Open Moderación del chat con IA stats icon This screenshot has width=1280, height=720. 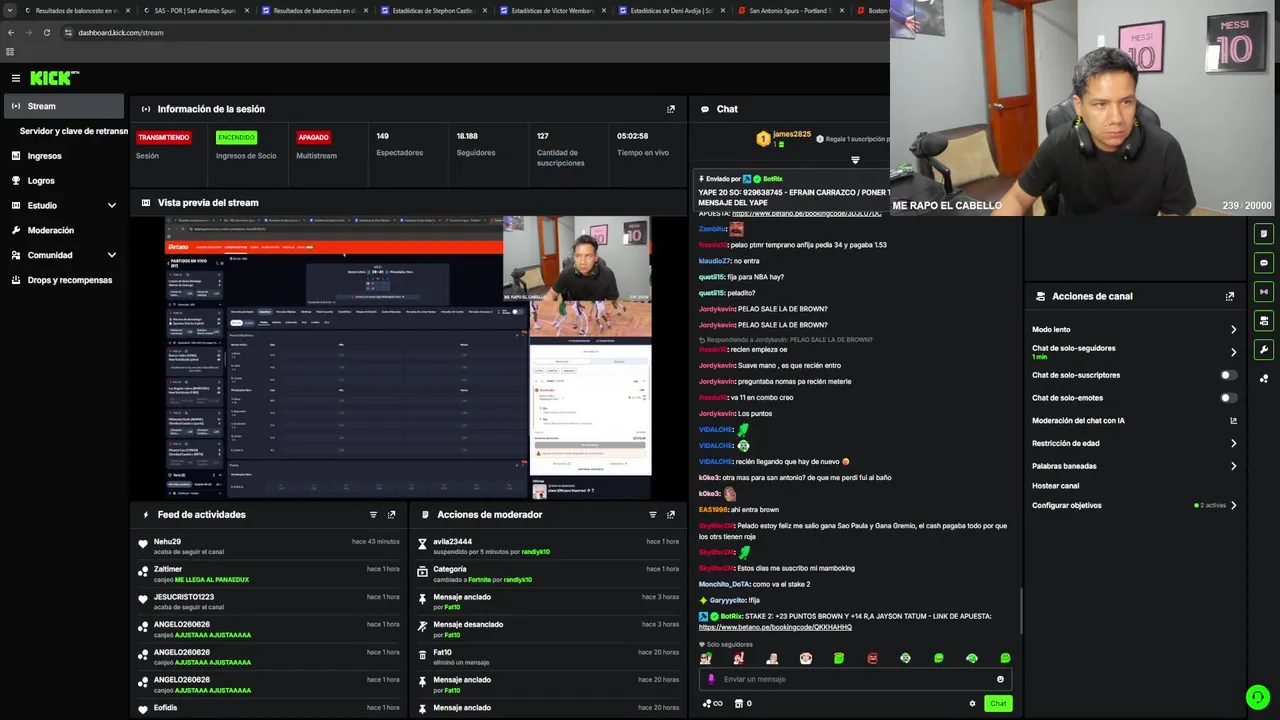coord(1233,421)
